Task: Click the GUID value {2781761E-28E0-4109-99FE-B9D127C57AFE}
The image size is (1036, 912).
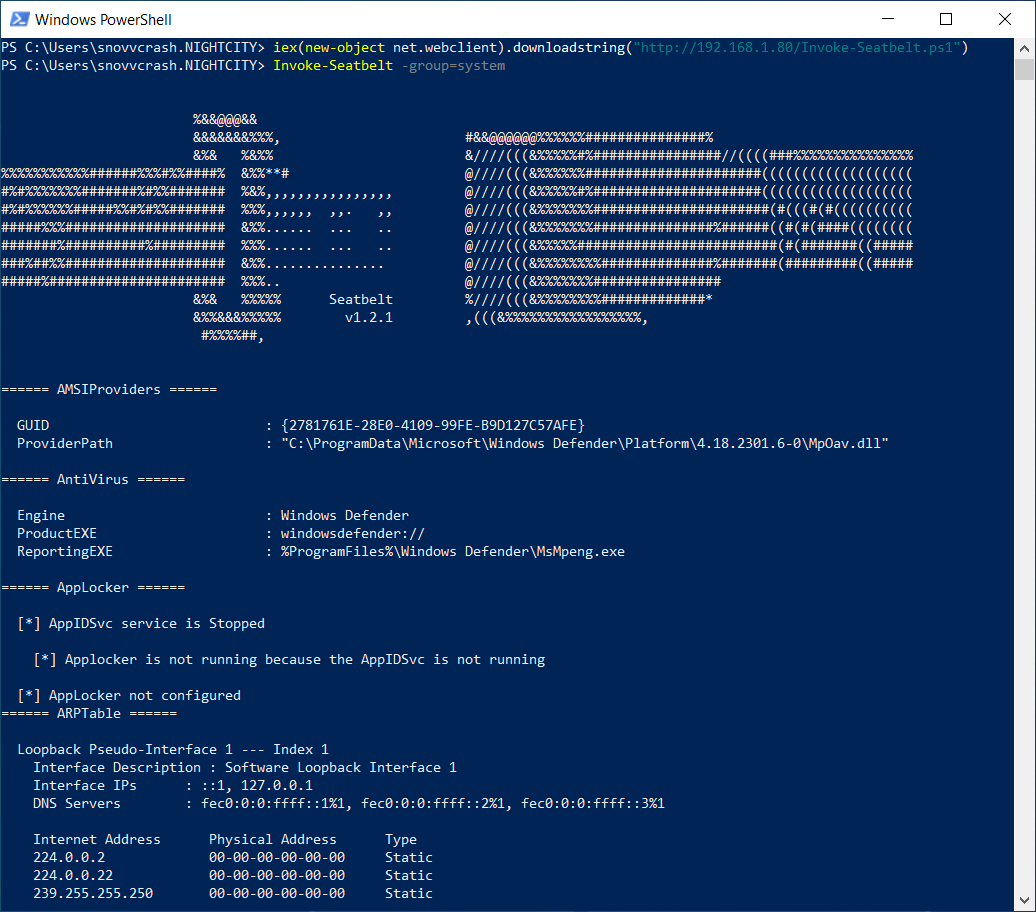Action: [x=433, y=426]
